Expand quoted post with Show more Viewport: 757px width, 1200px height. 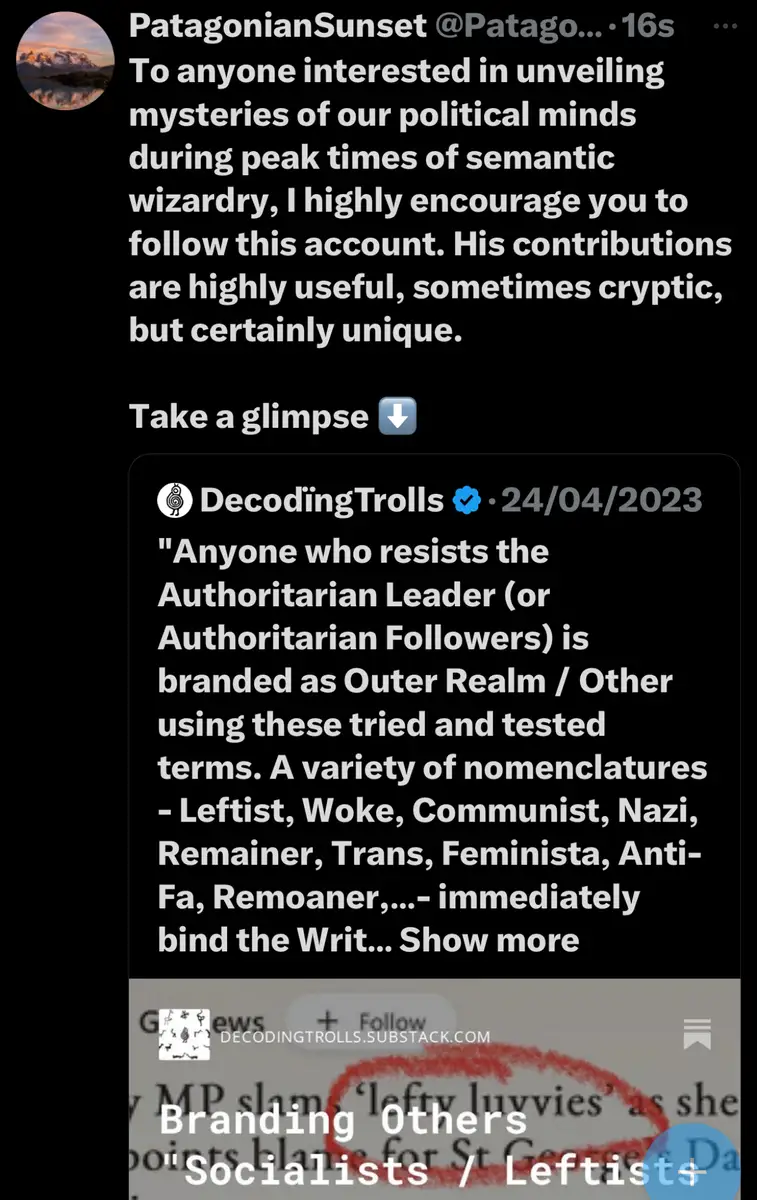489,940
